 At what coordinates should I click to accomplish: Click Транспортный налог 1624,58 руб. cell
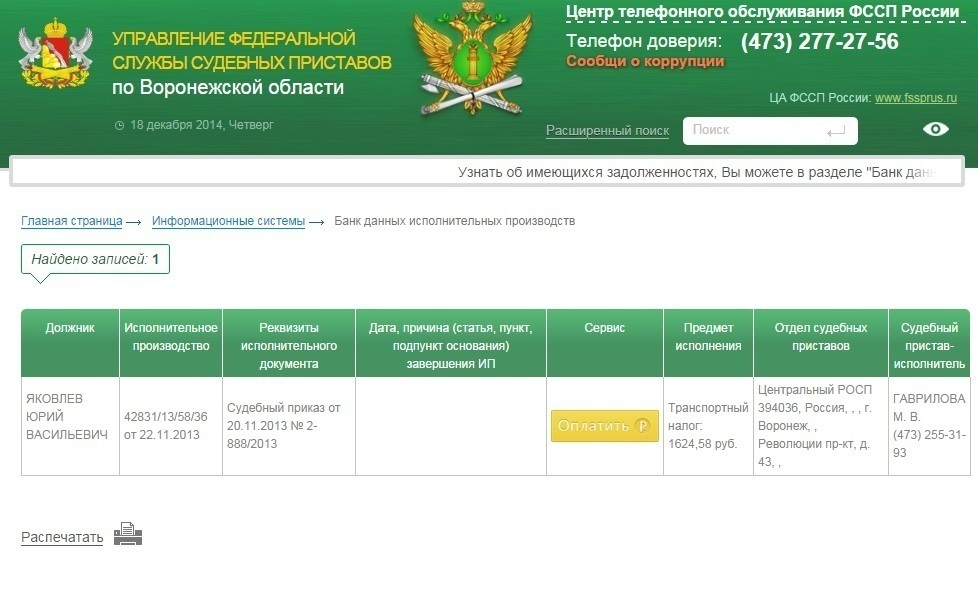coord(708,426)
